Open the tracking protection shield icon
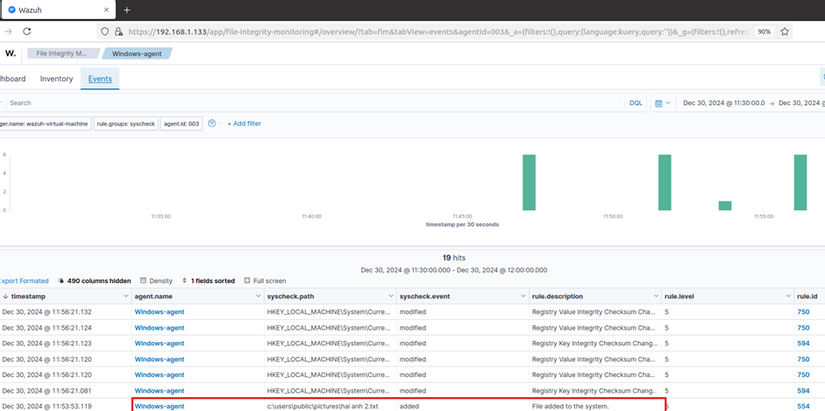 click(105, 32)
